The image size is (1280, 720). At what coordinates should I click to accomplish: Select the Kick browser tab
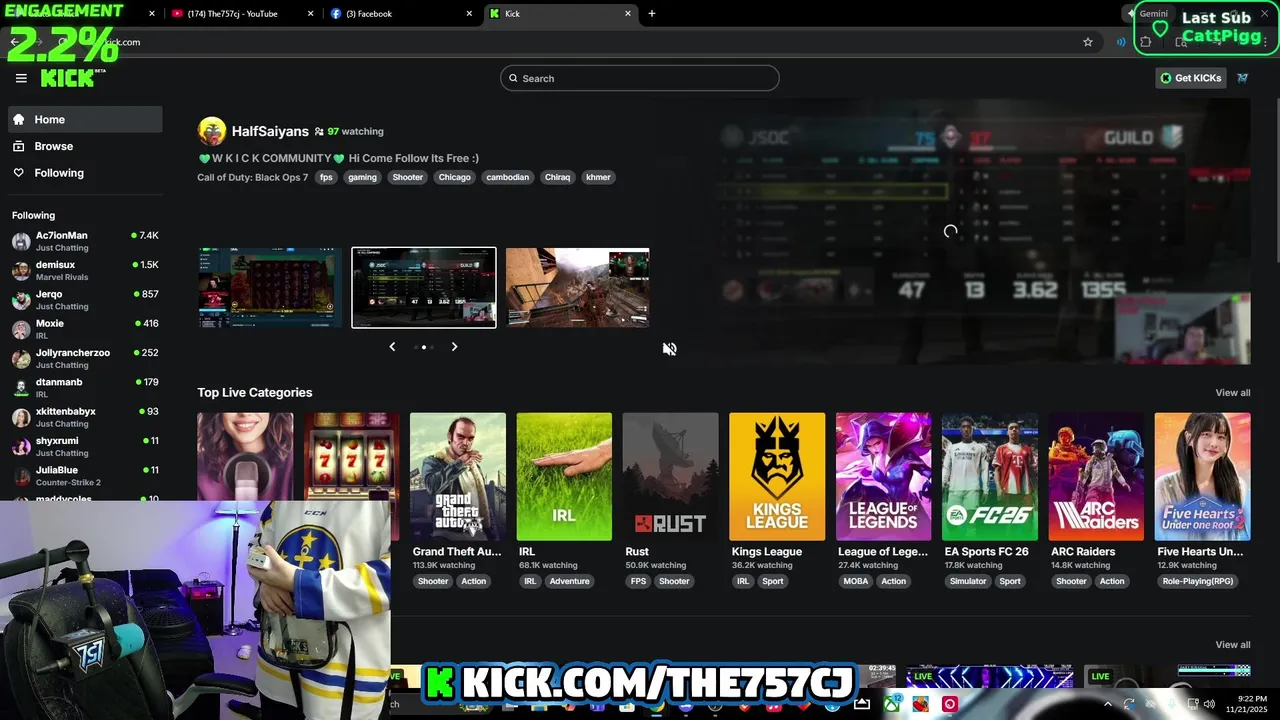560,14
